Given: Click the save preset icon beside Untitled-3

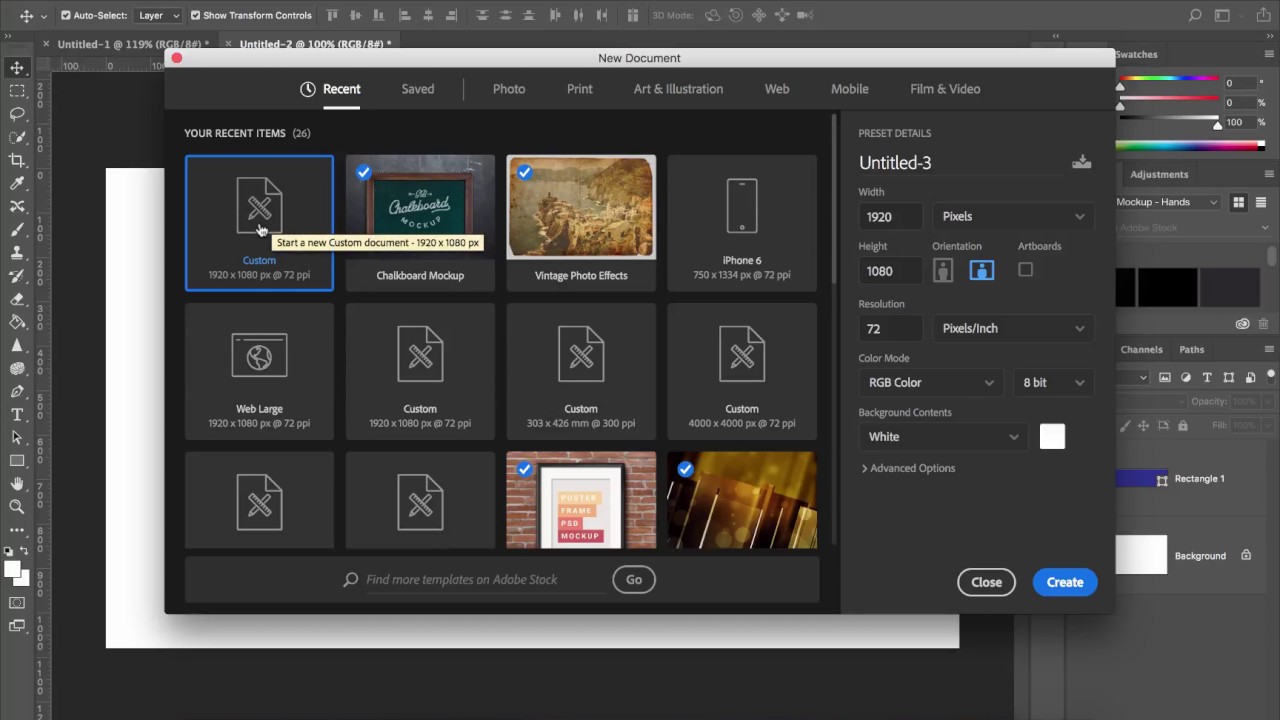Looking at the screenshot, I should 1081,162.
